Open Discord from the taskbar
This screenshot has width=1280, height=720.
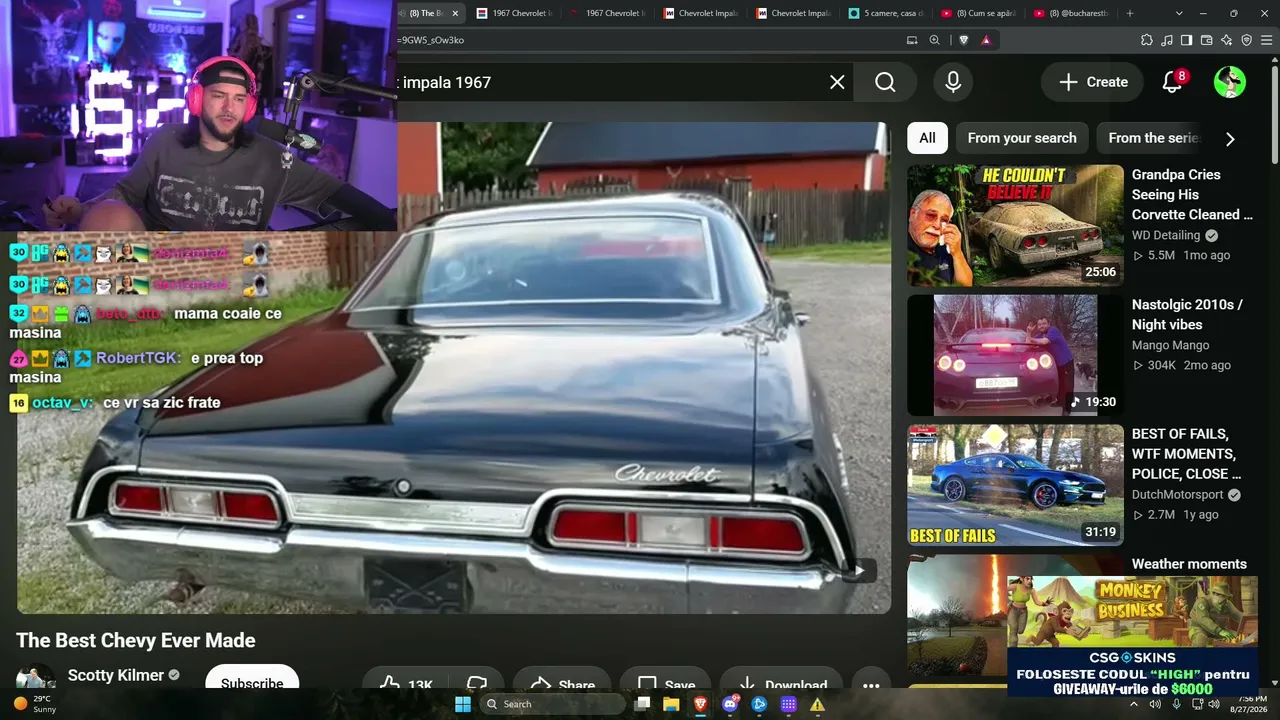tap(730, 704)
